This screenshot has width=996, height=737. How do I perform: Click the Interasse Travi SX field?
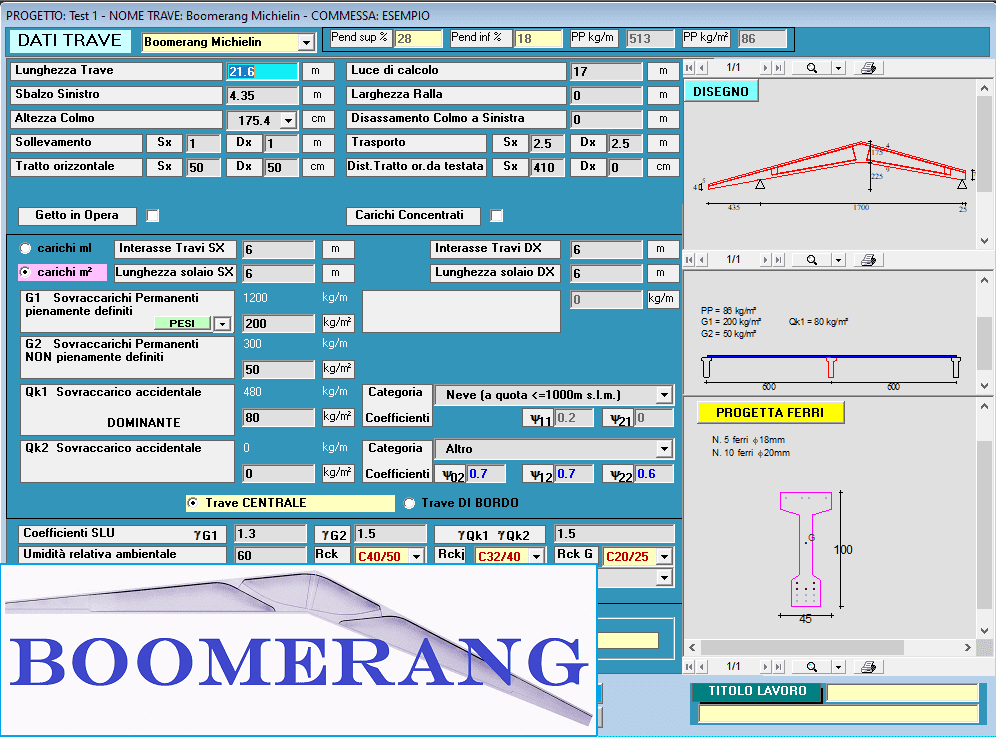tap(279, 249)
